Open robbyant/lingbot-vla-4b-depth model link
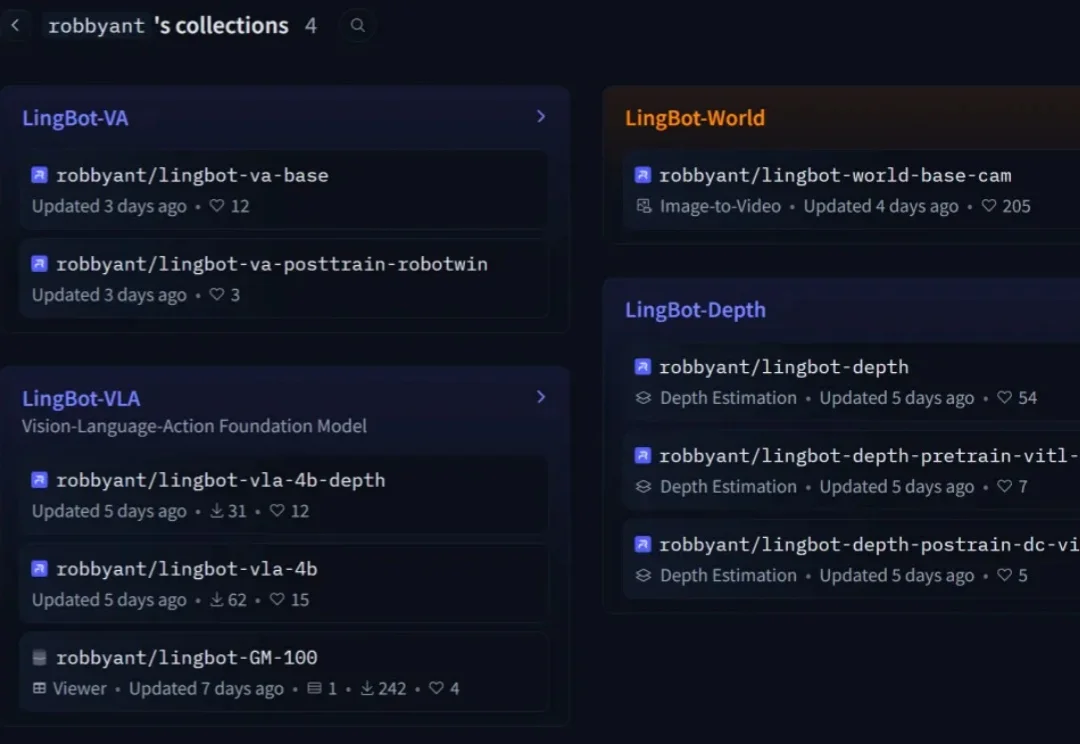The width and height of the screenshot is (1080, 744). (x=220, y=480)
